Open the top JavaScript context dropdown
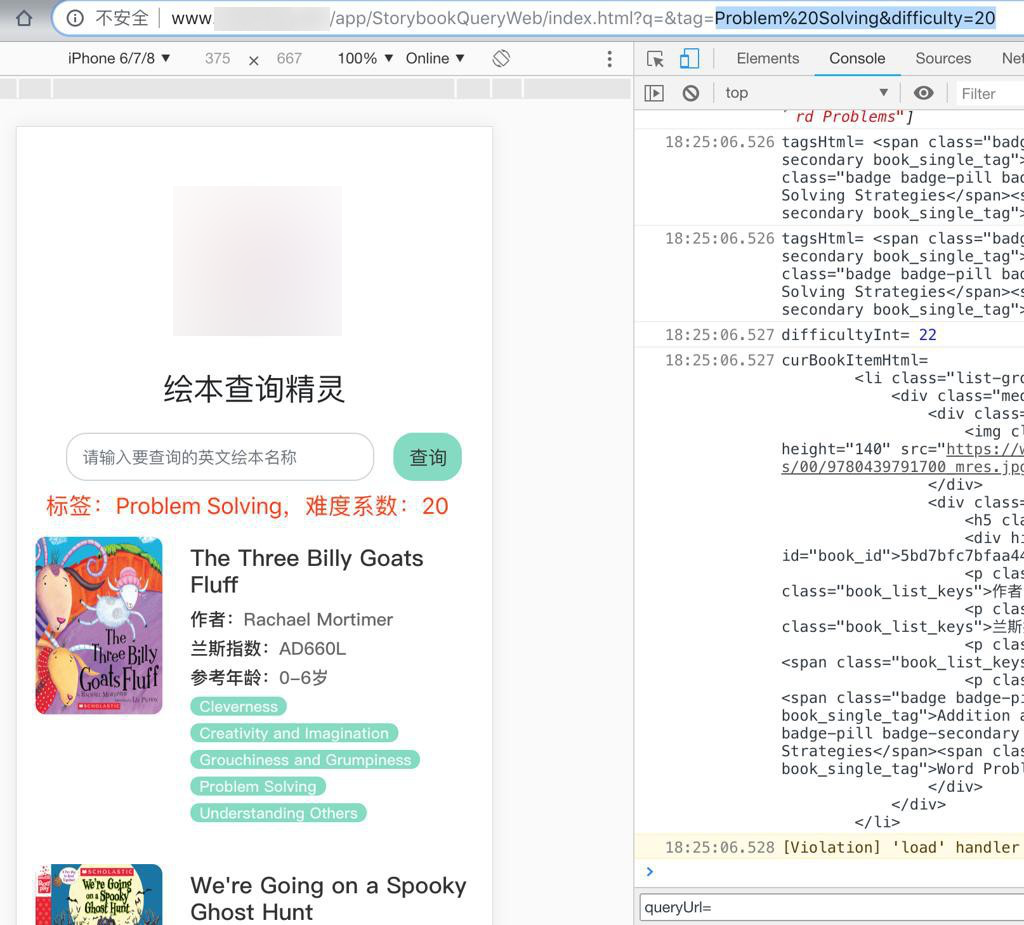Image resolution: width=1024 pixels, height=925 pixels. (807, 93)
